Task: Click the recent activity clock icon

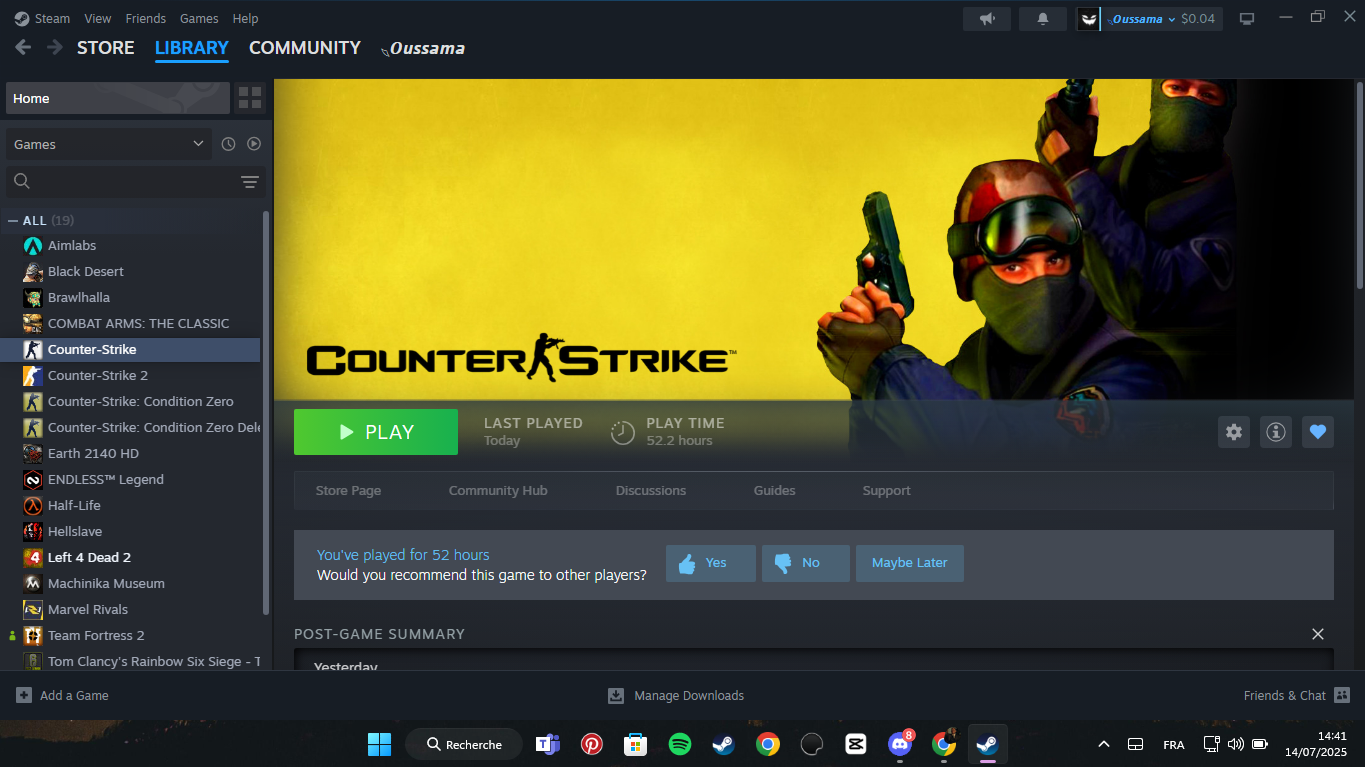Action: [x=228, y=144]
